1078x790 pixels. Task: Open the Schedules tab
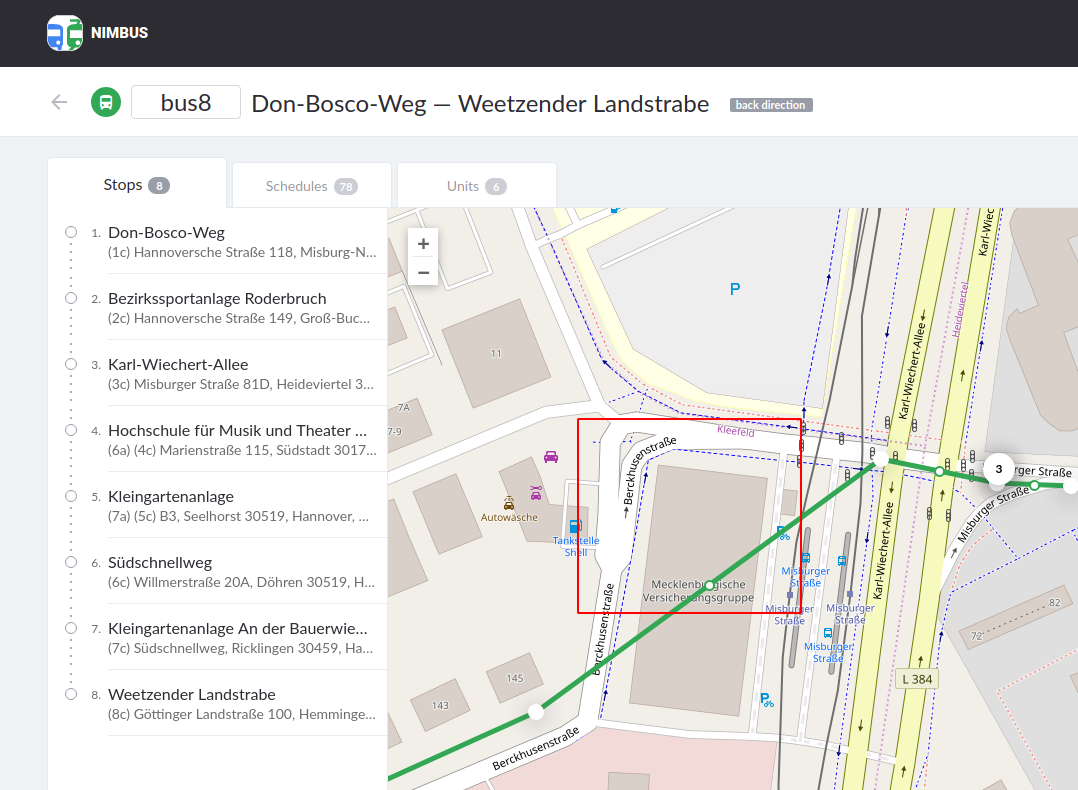pyautogui.click(x=311, y=186)
